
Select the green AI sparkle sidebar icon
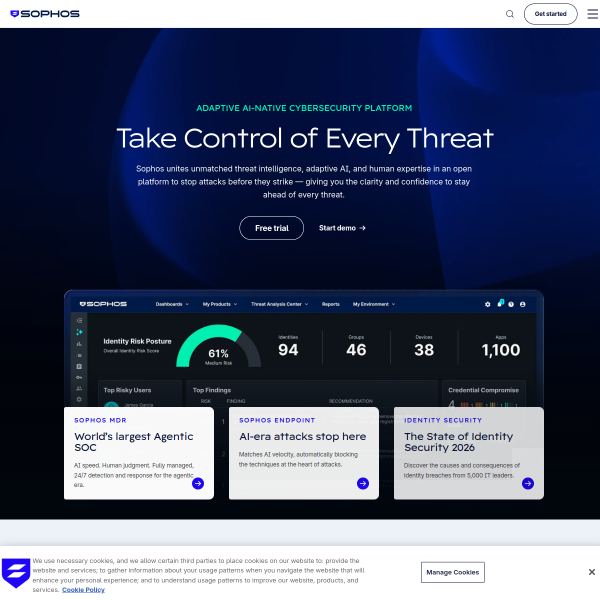[79, 332]
